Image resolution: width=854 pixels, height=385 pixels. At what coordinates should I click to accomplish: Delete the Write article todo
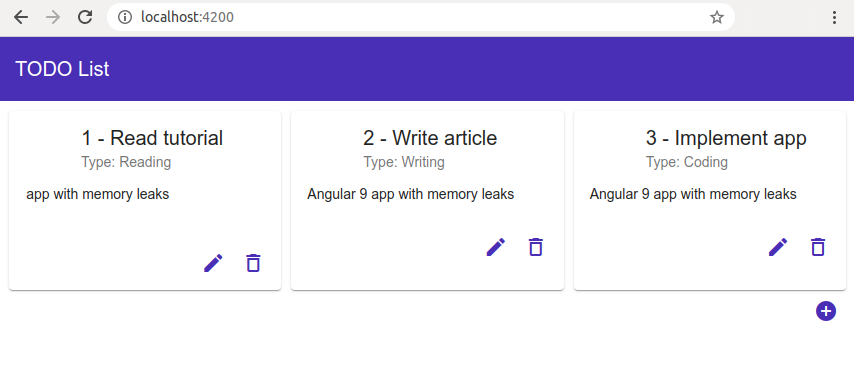click(x=536, y=247)
